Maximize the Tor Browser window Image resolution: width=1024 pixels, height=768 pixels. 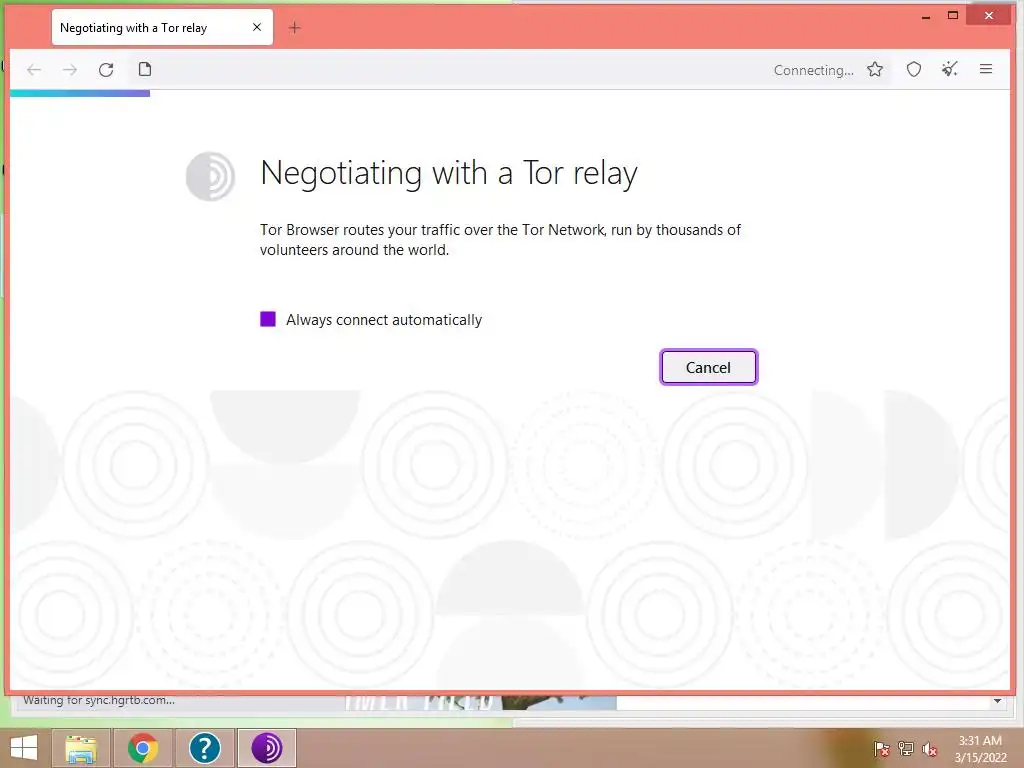click(953, 16)
